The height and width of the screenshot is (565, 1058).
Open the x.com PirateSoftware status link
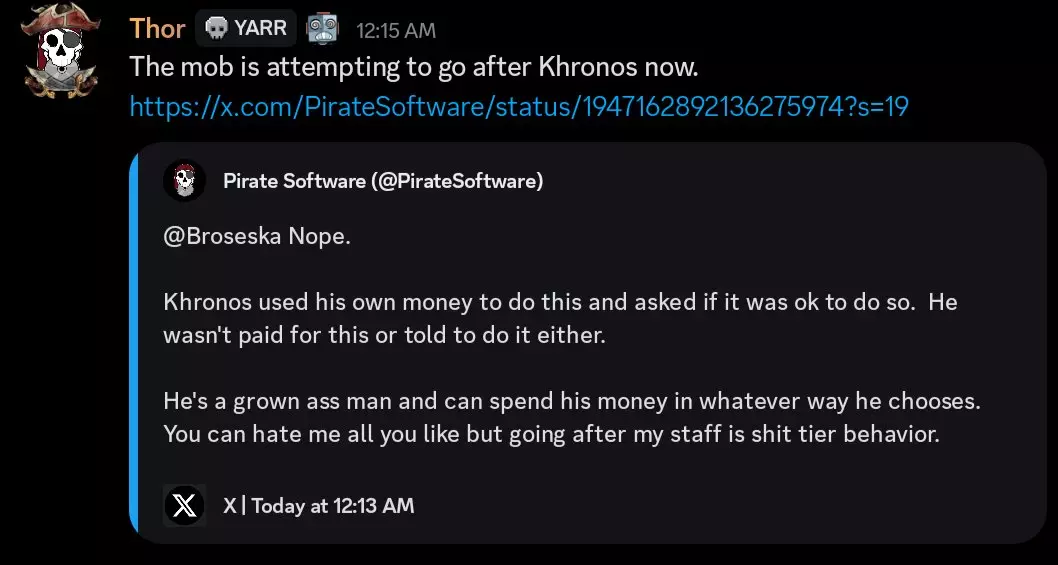coord(519,106)
